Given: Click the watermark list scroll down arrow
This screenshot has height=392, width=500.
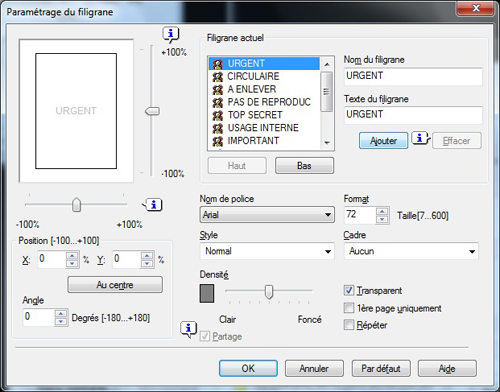Looking at the screenshot, I should tap(327, 143).
